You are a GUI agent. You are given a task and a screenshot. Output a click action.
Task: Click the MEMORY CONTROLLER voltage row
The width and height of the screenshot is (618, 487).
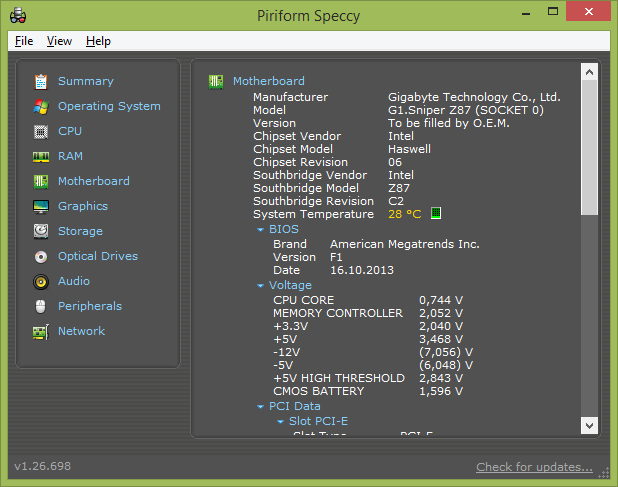coord(368,313)
